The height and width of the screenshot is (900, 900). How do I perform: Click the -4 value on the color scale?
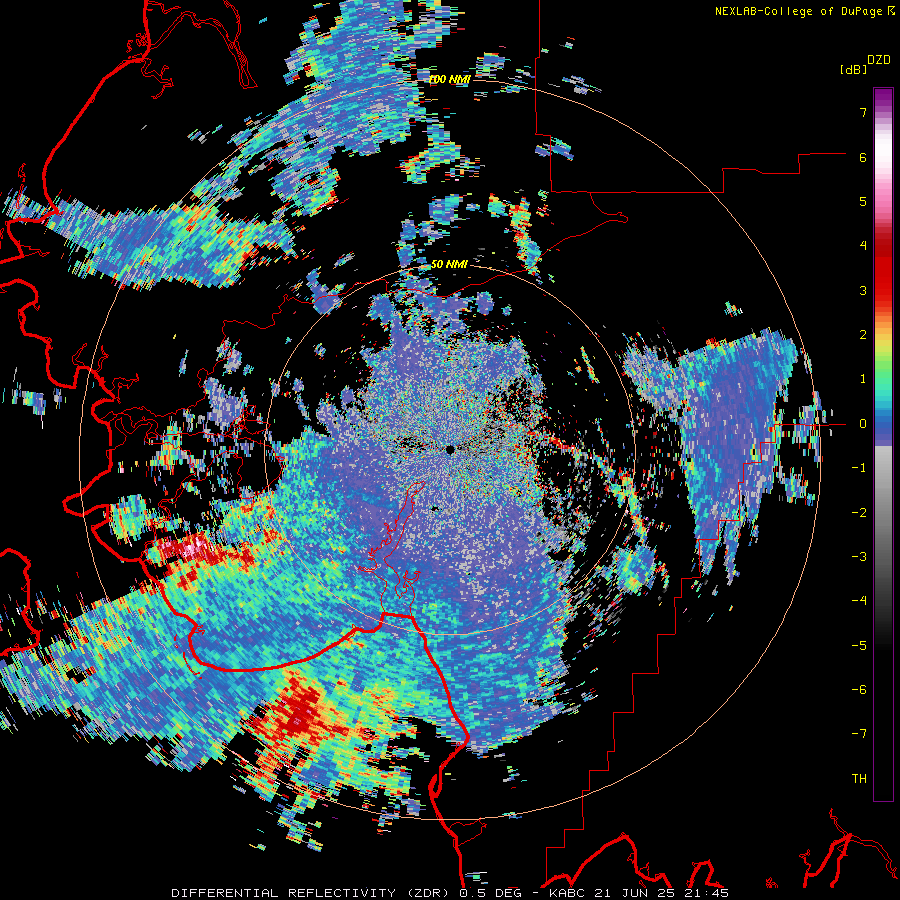point(859,601)
